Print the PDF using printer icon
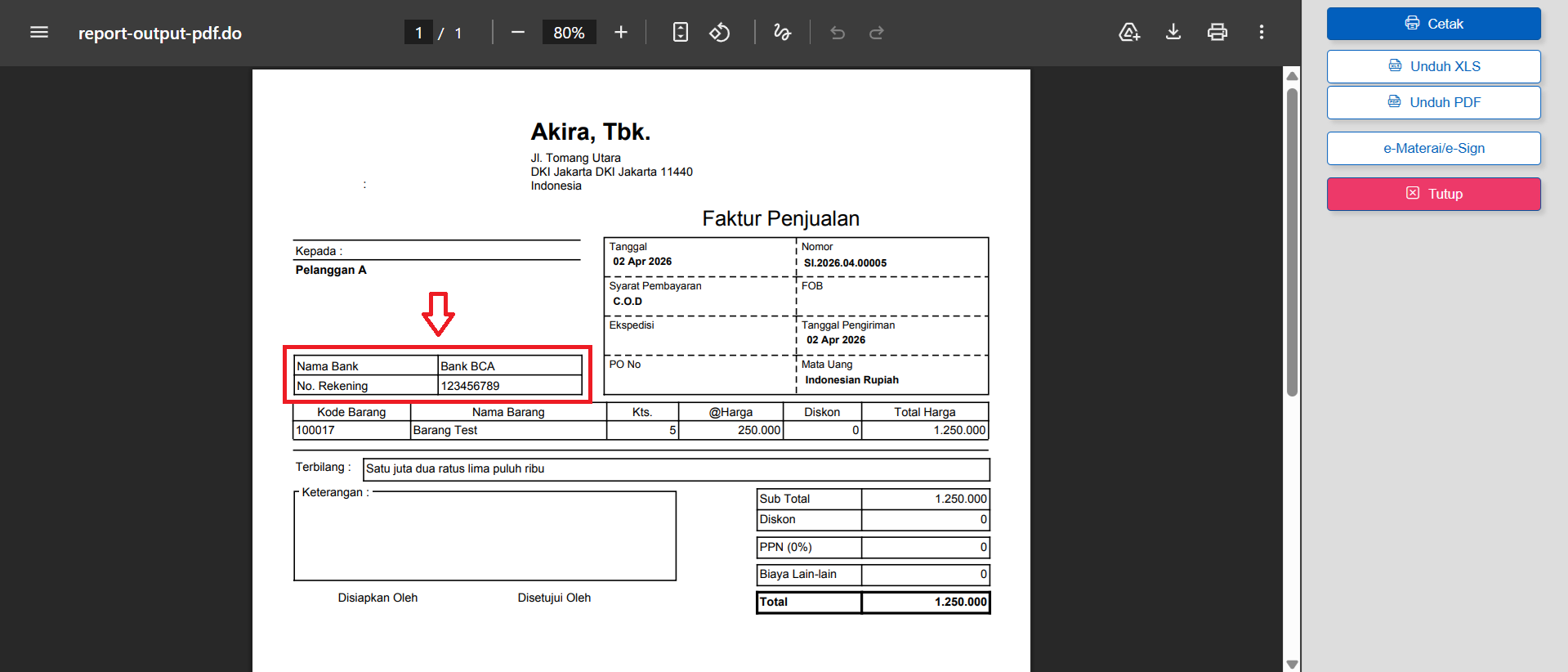Screen dimensions: 1568x672 [x=1217, y=33]
